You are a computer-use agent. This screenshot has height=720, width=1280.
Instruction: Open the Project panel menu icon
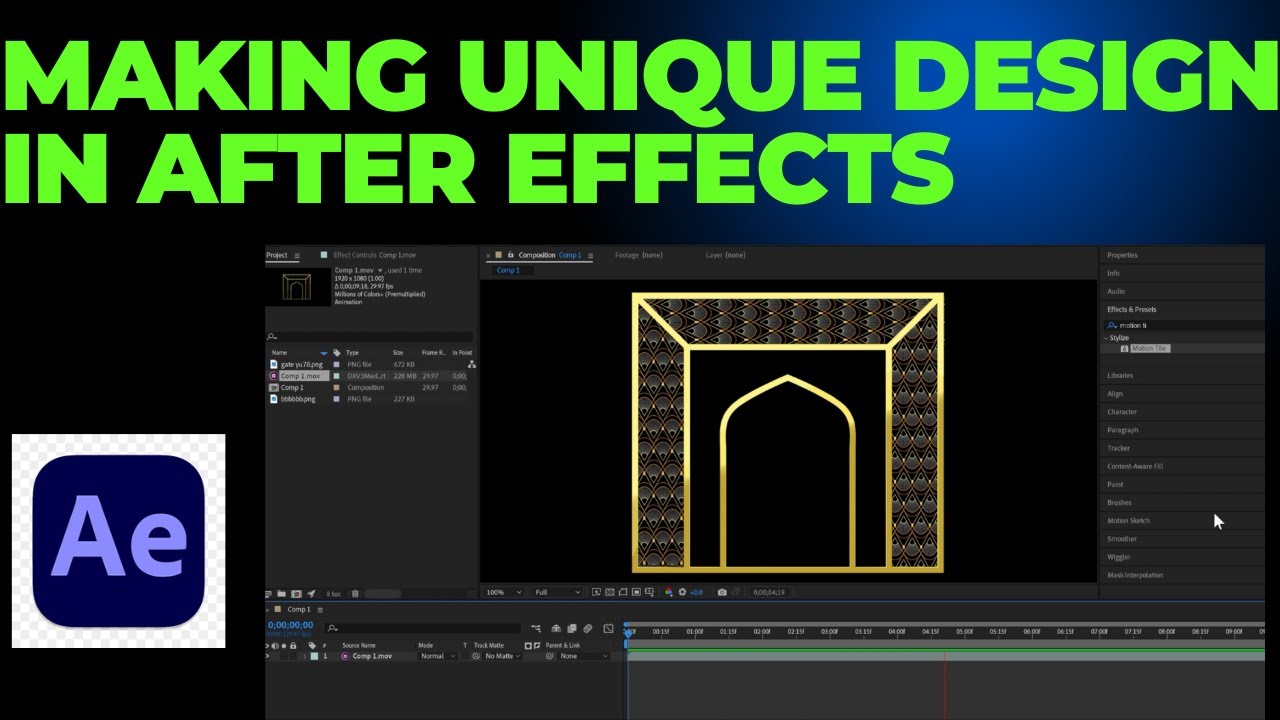pos(297,255)
